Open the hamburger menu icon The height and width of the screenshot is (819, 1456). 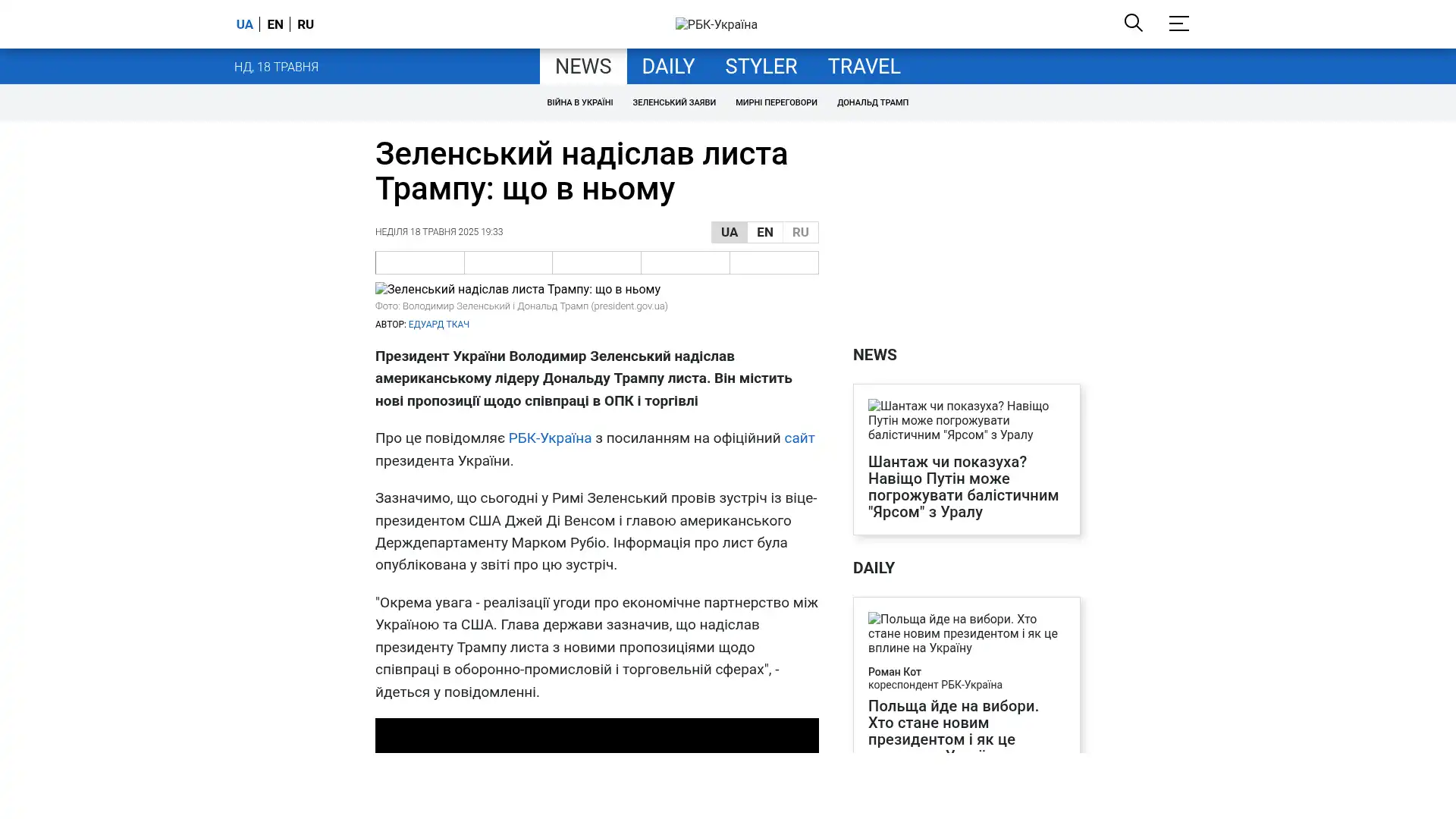pyautogui.click(x=1178, y=24)
